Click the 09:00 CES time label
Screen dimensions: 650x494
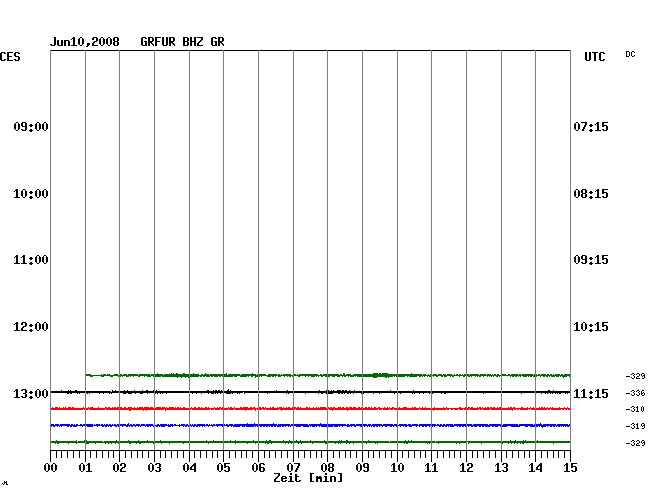click(x=31, y=126)
